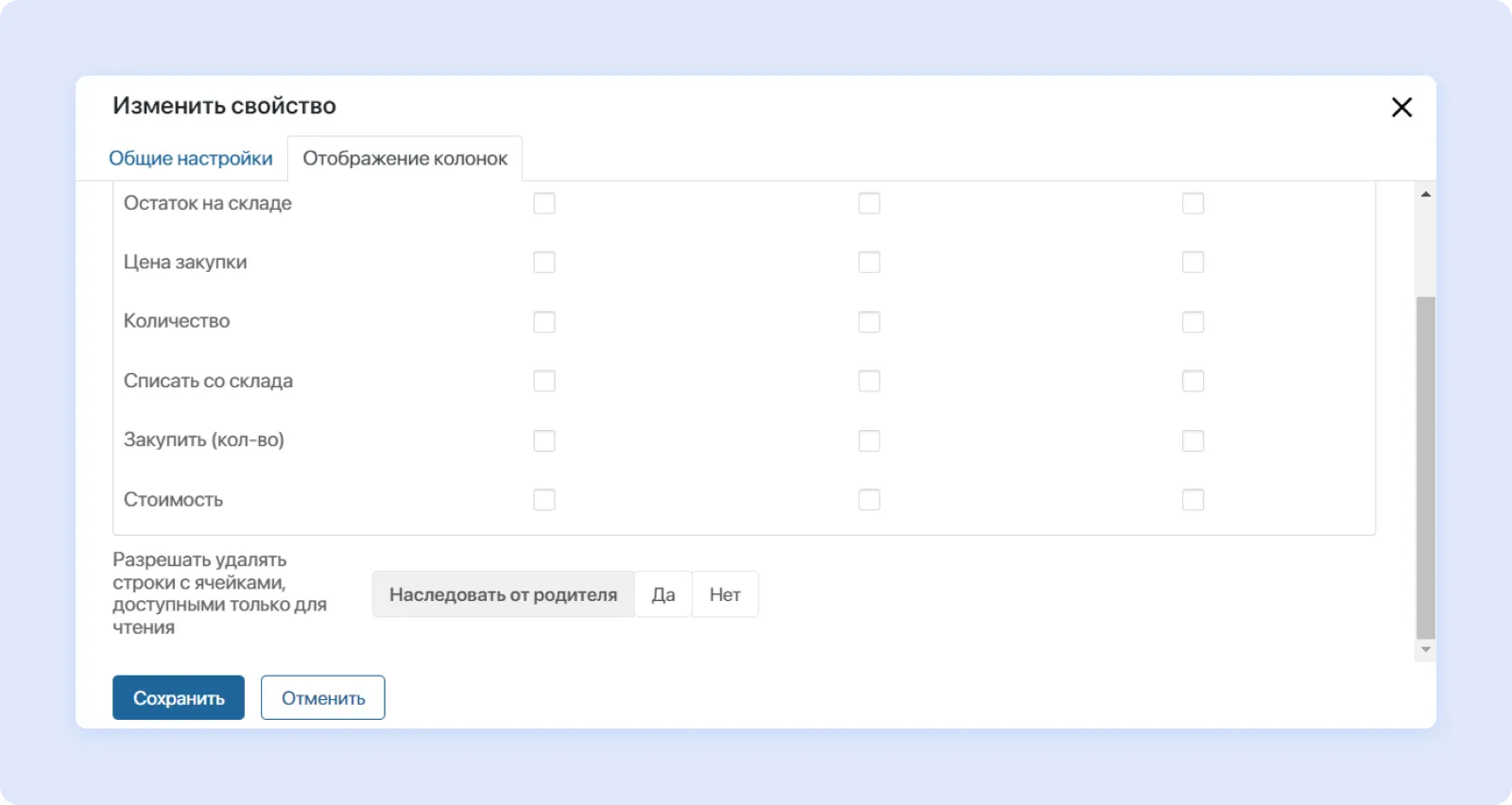Toggle last checkbox in Стоимость row
The image size is (1512, 805).
pos(1194,500)
